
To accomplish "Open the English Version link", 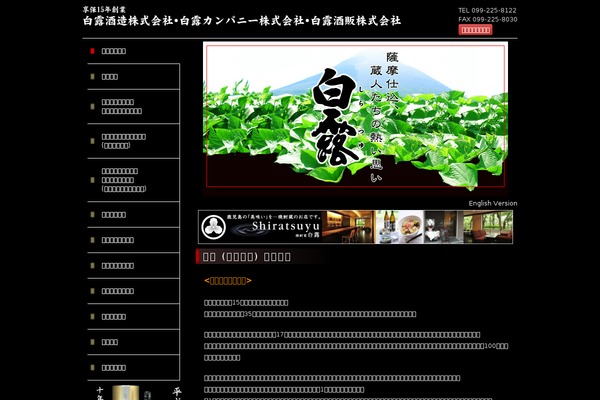I will tap(493, 203).
